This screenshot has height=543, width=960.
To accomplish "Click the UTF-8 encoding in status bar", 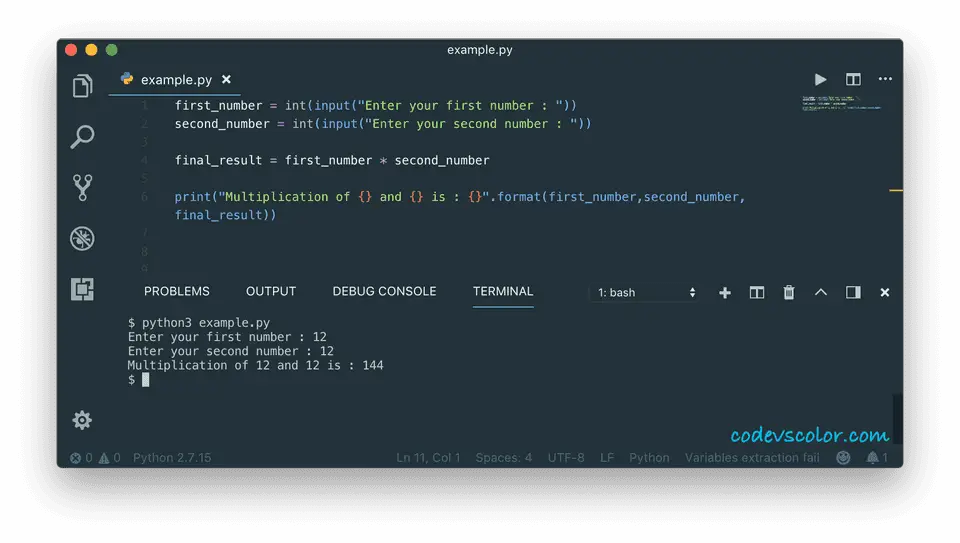I will [566, 458].
